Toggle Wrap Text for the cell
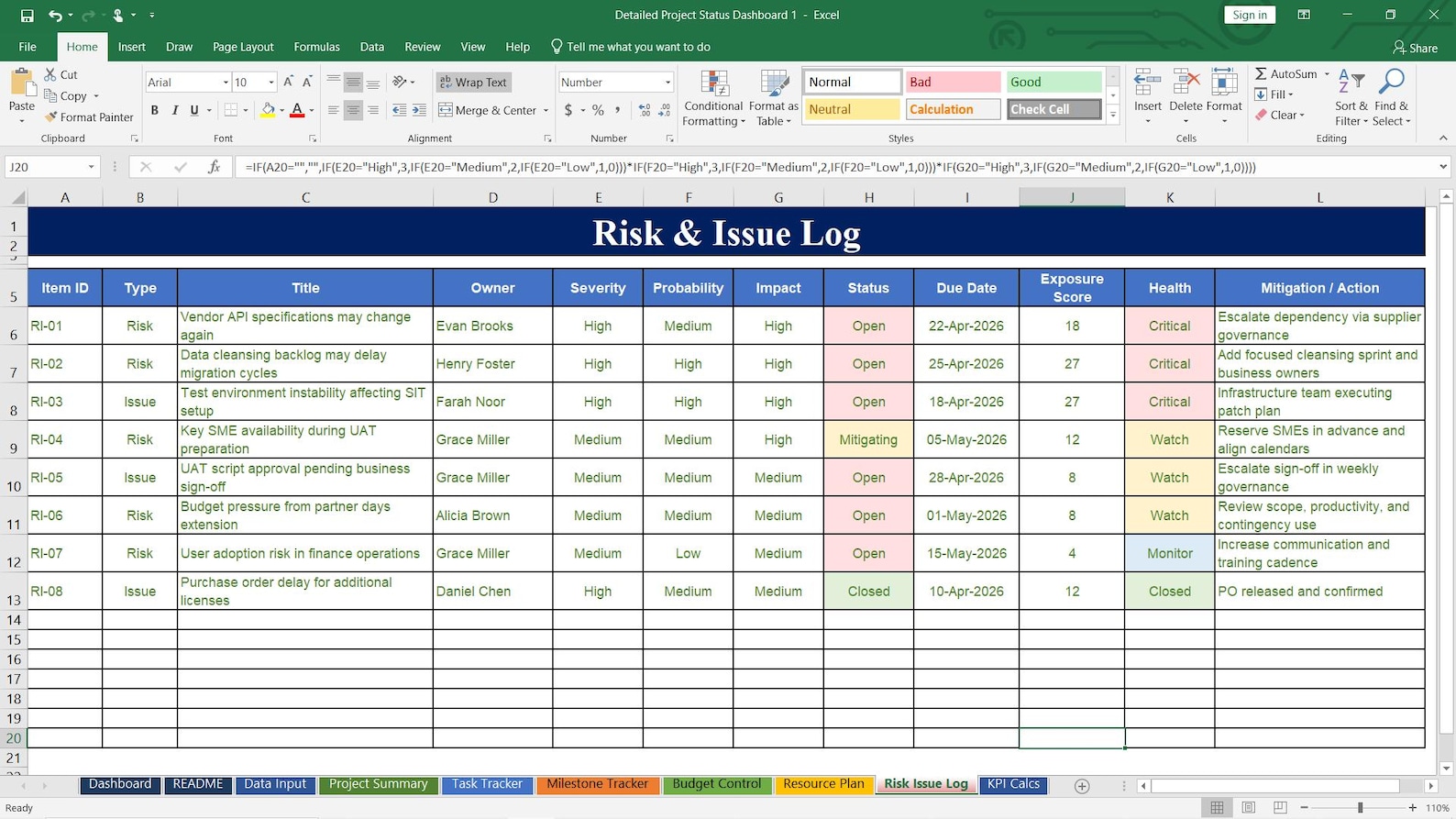Screen dimensions: 1456x819 (473, 83)
